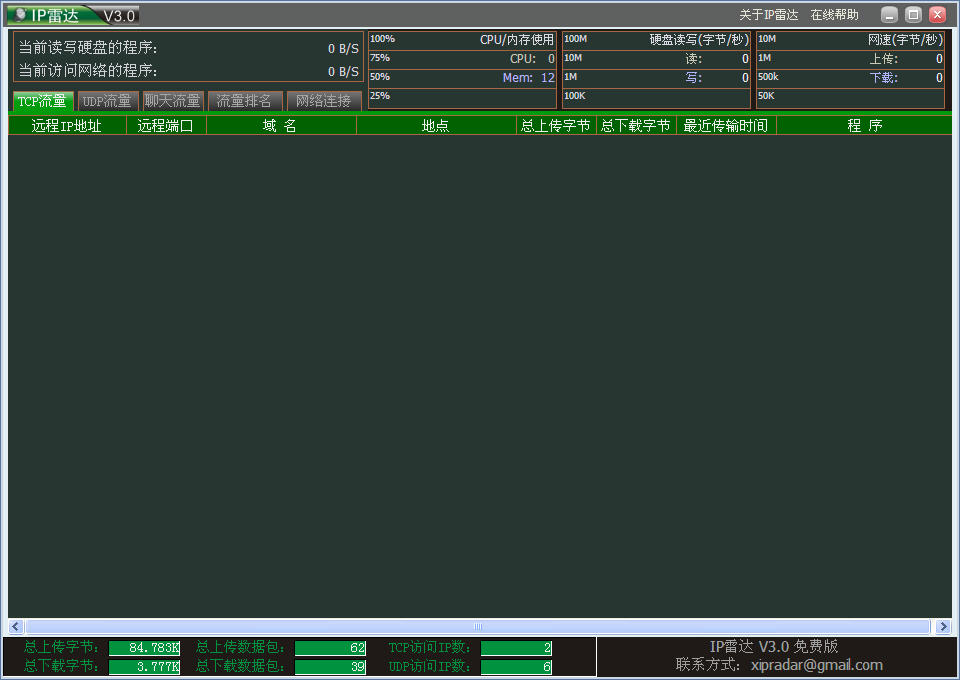Screen dimensions: 960x680
Task: Maximize the IP雷达 window
Action: point(913,15)
